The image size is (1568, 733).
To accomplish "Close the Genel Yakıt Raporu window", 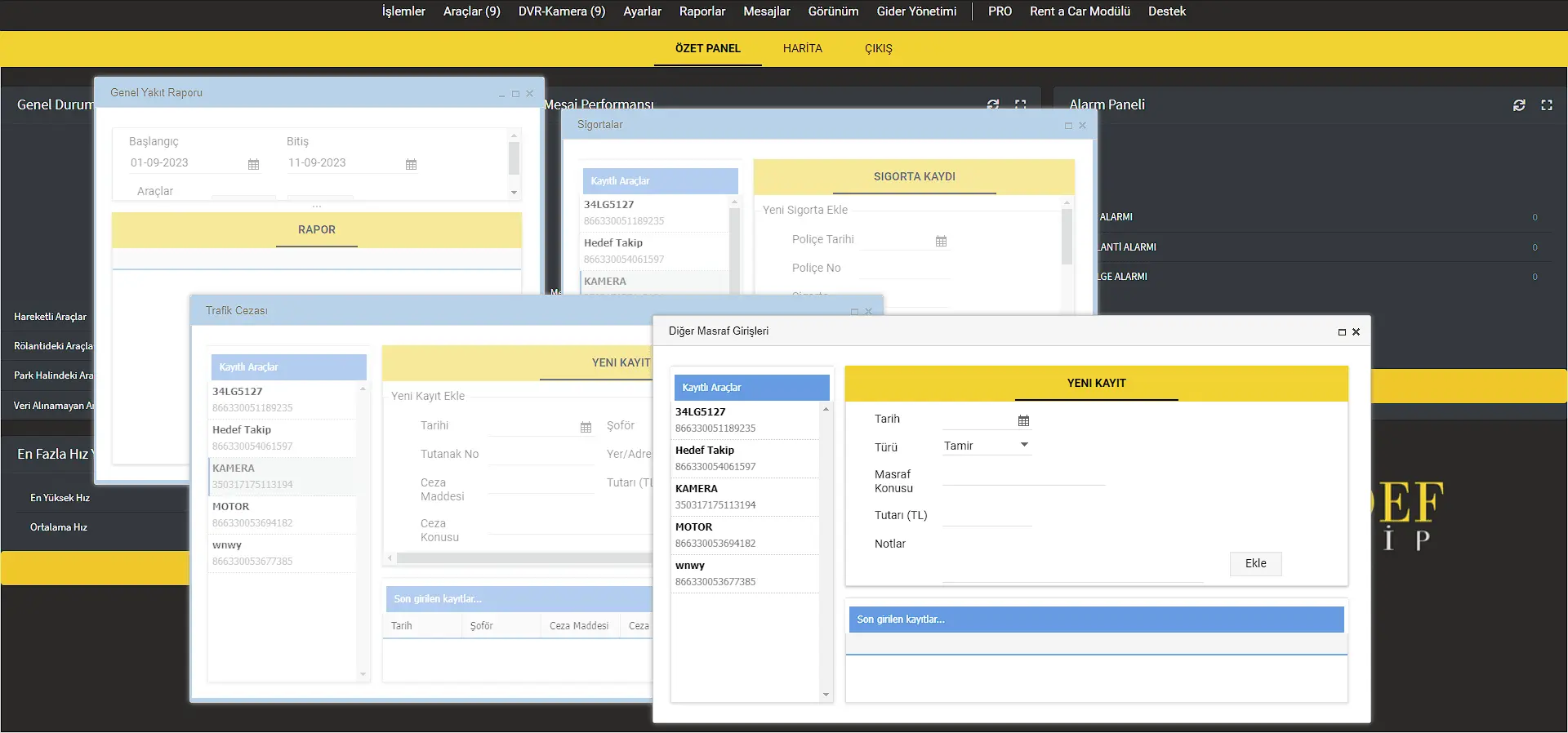I will [529, 94].
